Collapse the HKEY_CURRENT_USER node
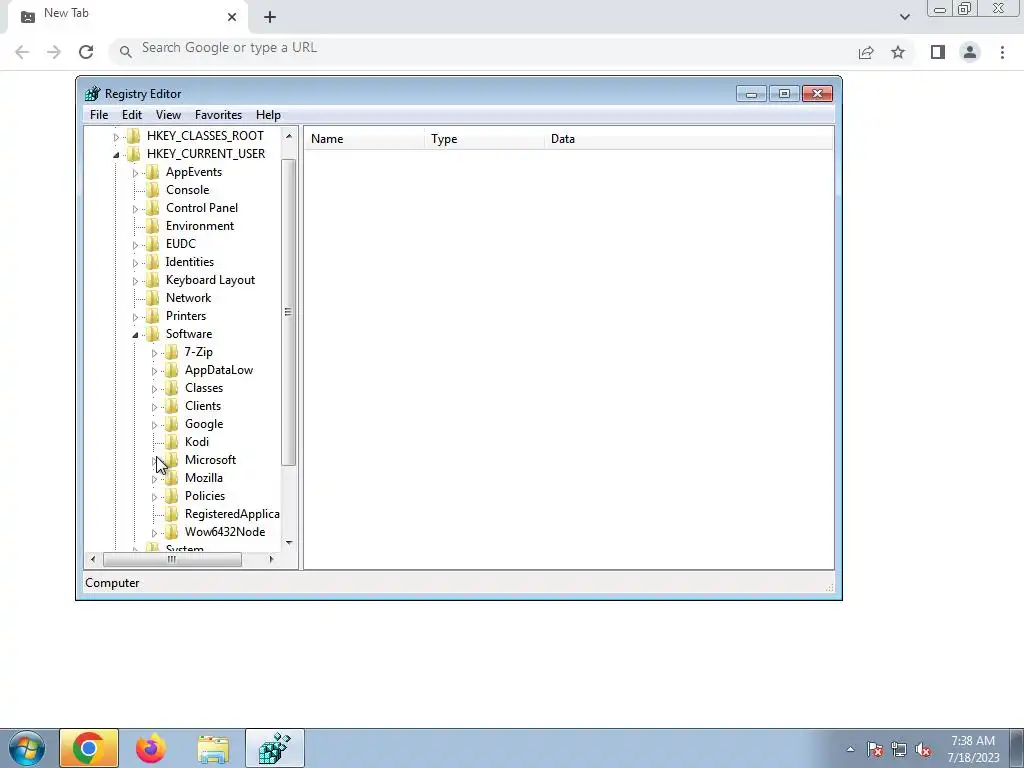Image resolution: width=1024 pixels, height=768 pixels. tap(116, 155)
